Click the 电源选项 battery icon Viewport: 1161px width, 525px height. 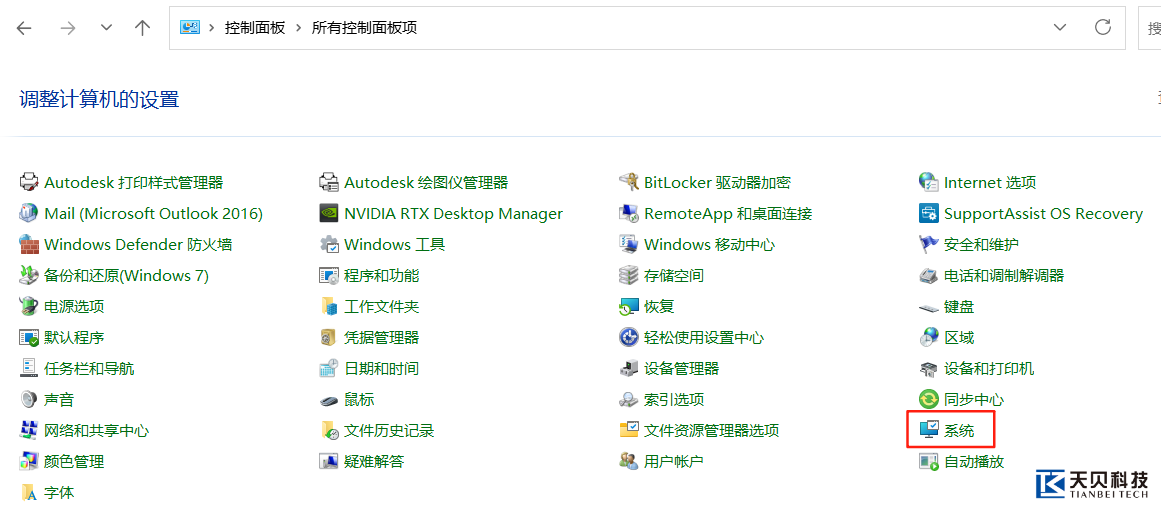[x=28, y=307]
